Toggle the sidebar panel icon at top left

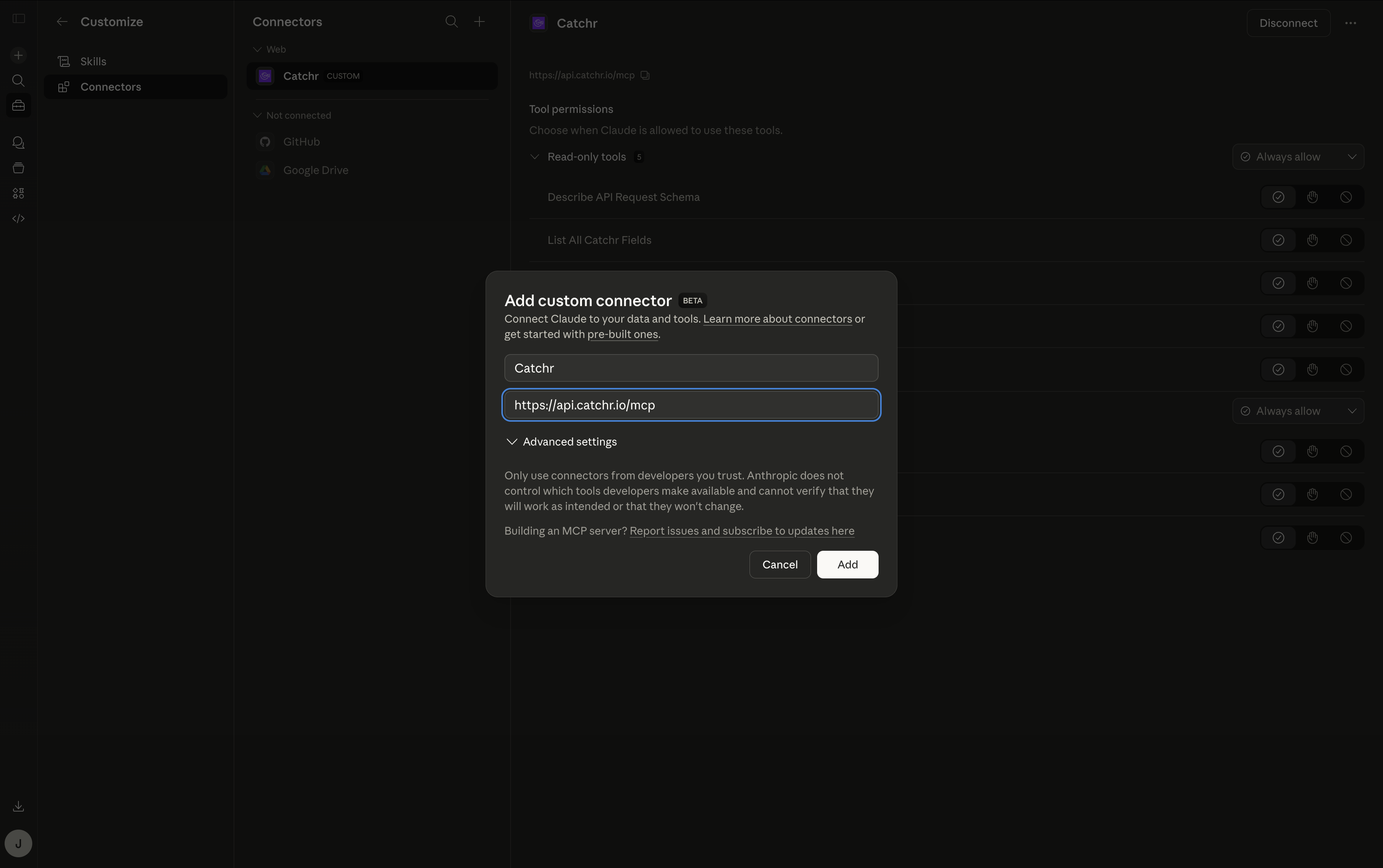[x=18, y=18]
